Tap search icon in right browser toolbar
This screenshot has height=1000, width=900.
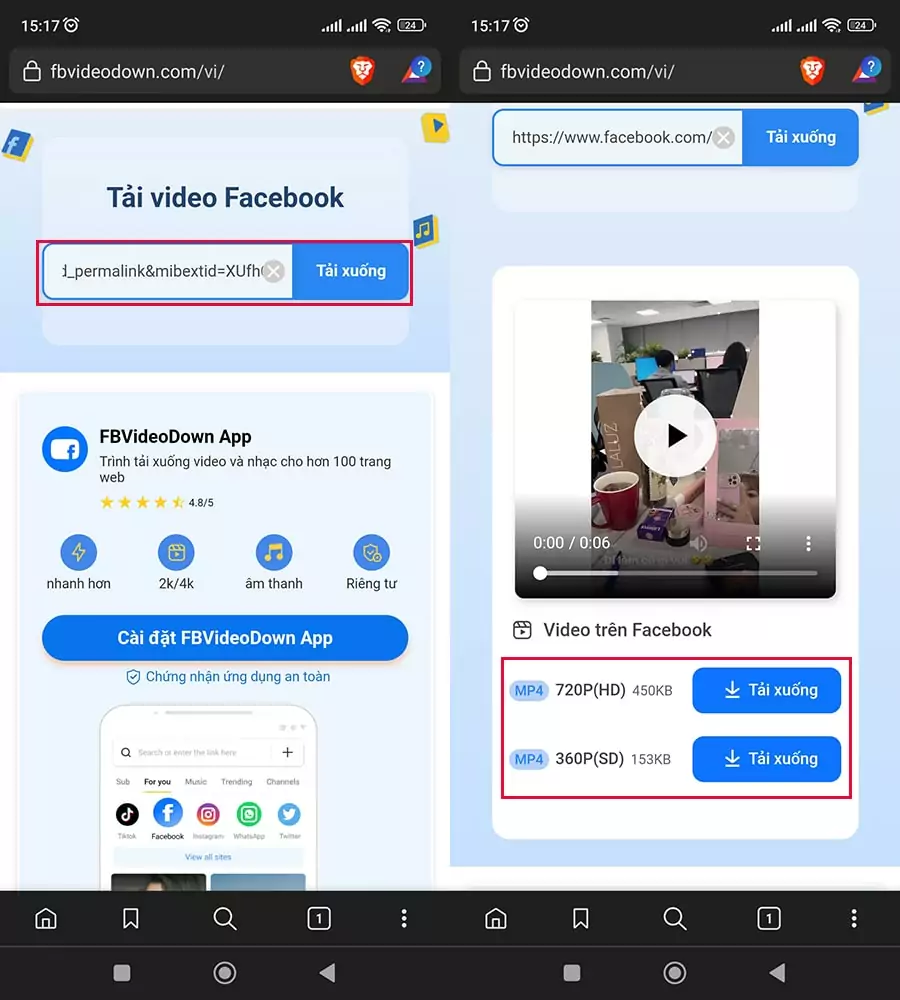[x=675, y=918]
